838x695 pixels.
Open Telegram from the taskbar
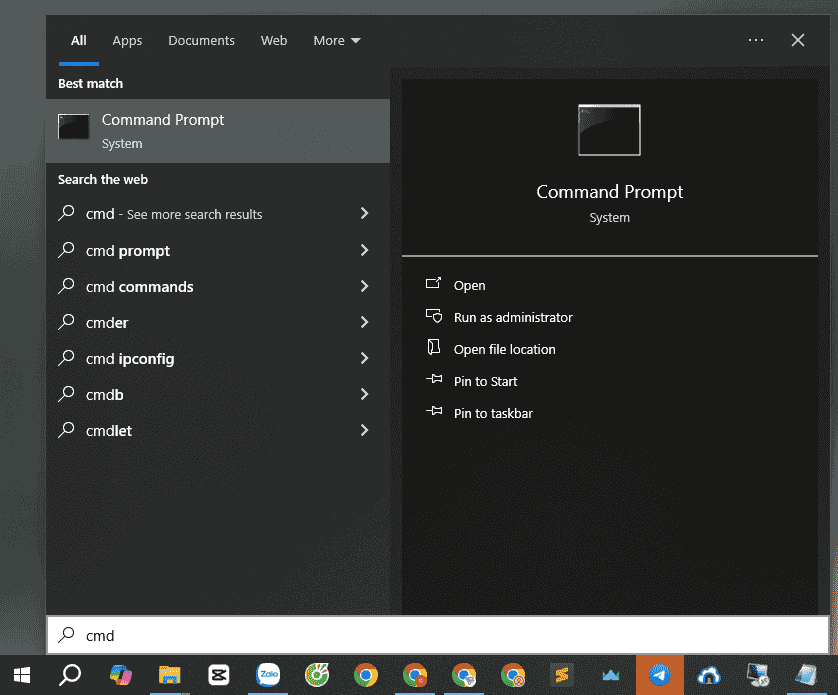point(660,675)
